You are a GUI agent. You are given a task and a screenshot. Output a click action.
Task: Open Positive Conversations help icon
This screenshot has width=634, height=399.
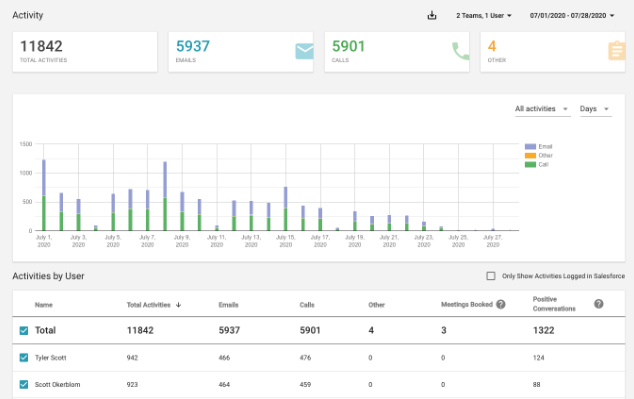coord(599,304)
